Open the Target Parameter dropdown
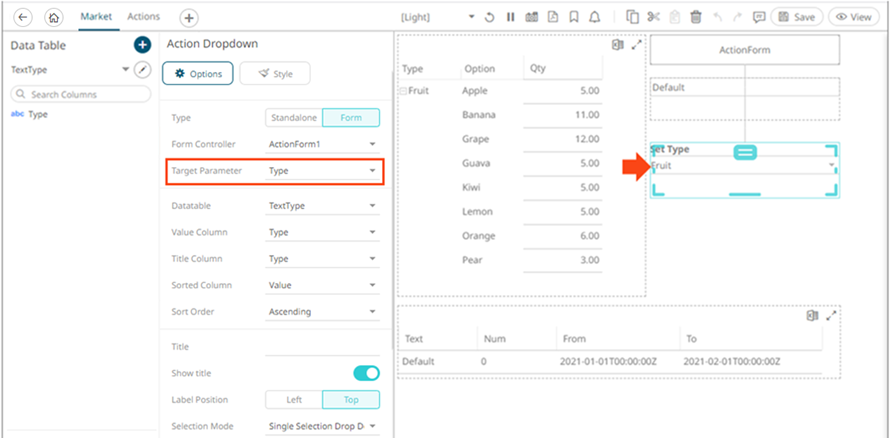Screen dimensions: 891x438 [323, 172]
